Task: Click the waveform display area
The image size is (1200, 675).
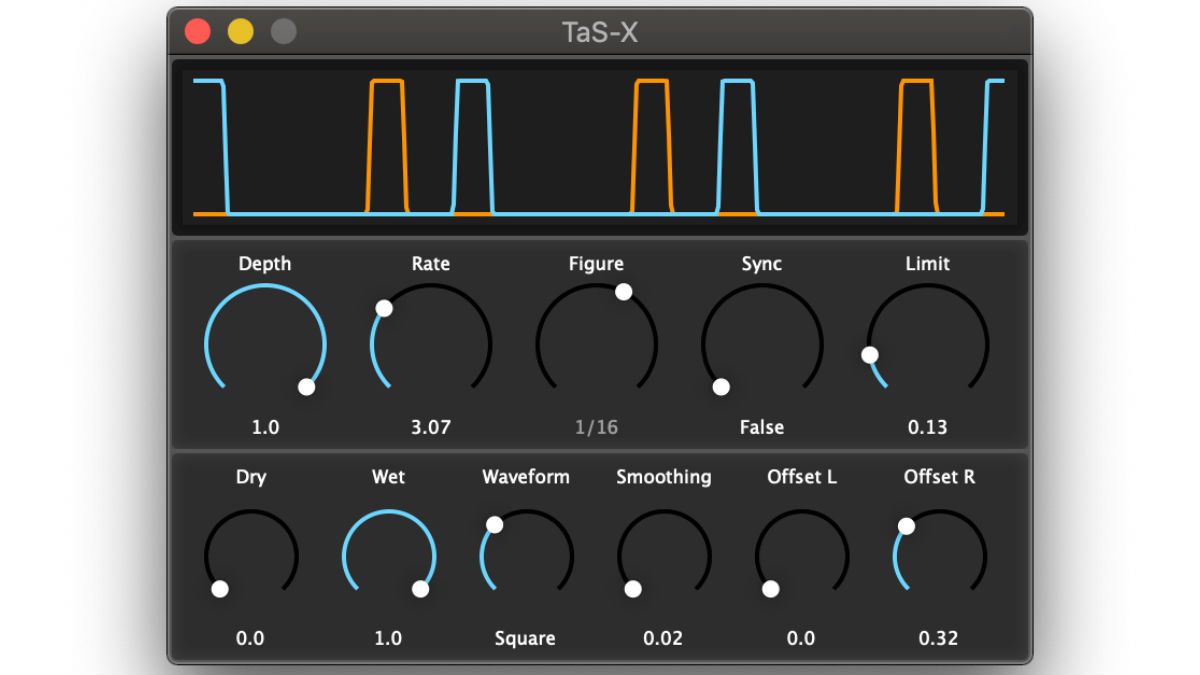Action: 600,147
